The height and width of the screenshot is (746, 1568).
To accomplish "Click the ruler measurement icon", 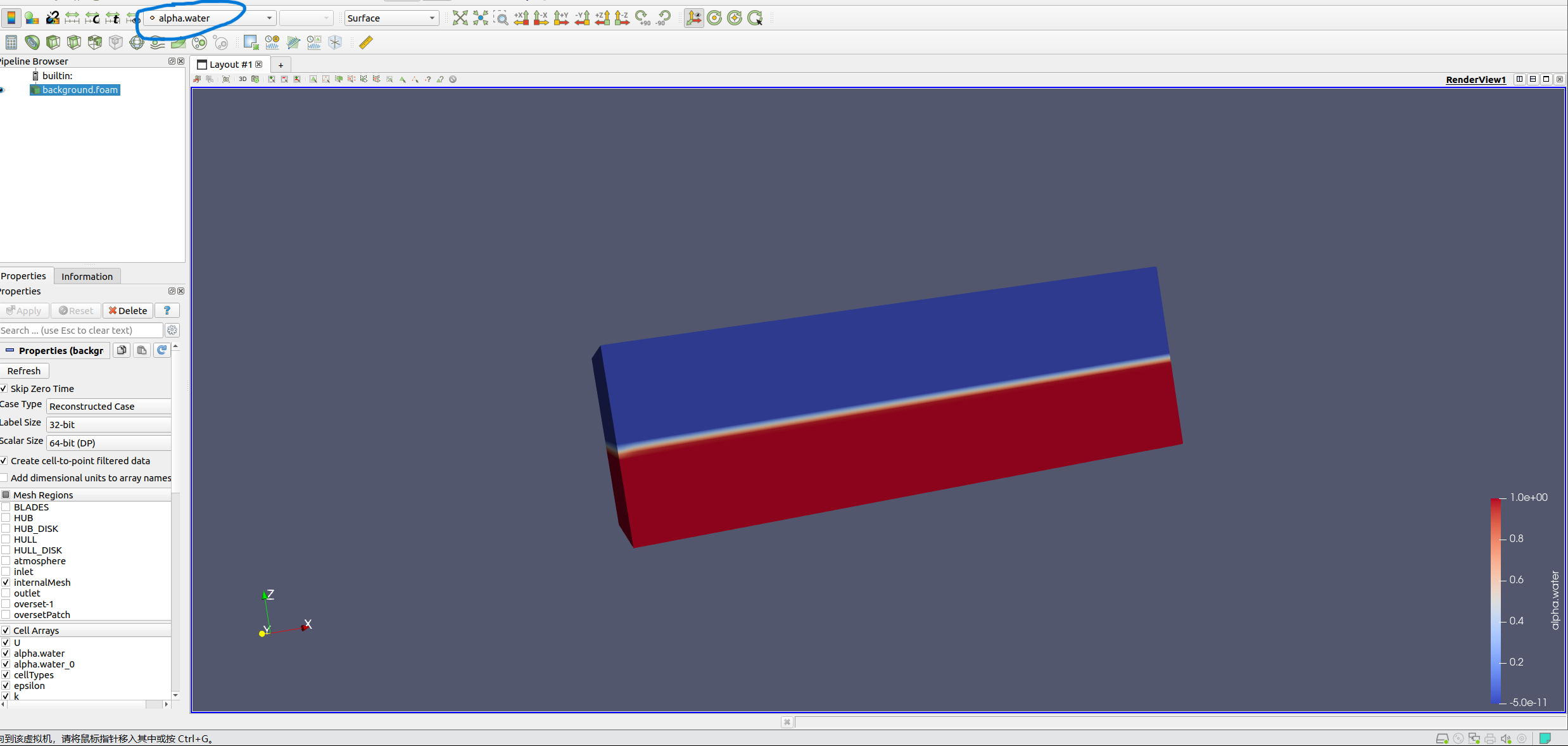I will click(366, 42).
